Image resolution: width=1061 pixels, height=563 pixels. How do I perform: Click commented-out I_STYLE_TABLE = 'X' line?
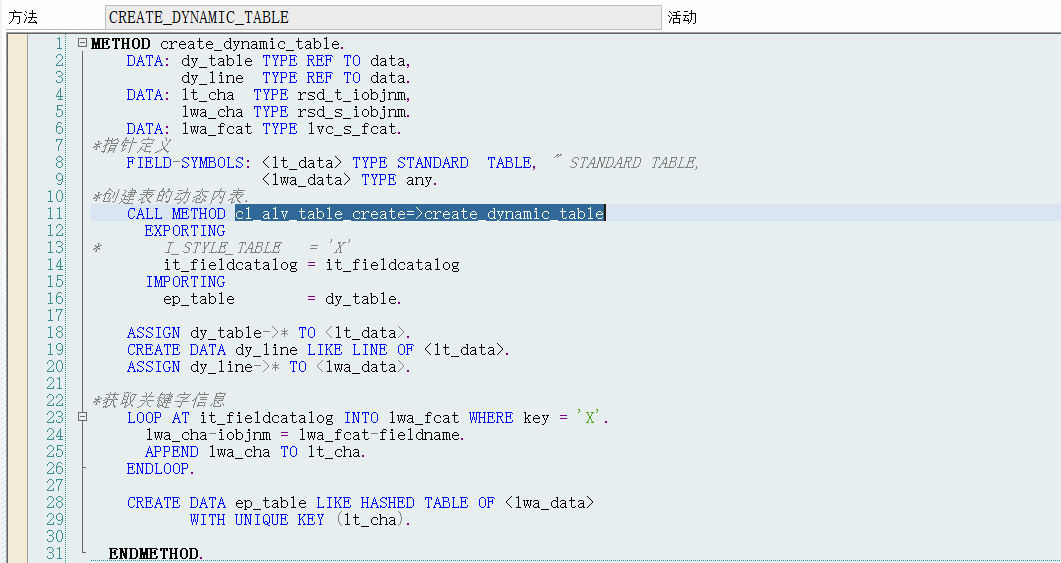click(221, 248)
